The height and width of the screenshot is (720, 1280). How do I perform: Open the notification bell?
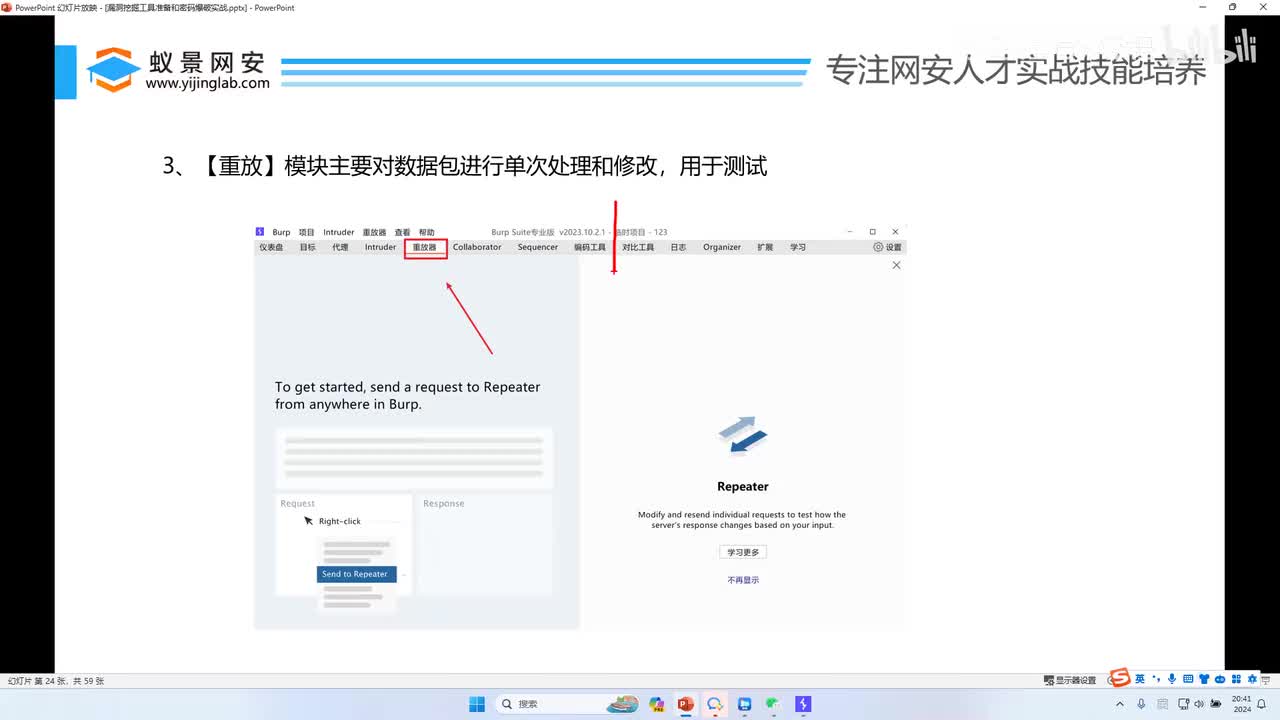1263,704
